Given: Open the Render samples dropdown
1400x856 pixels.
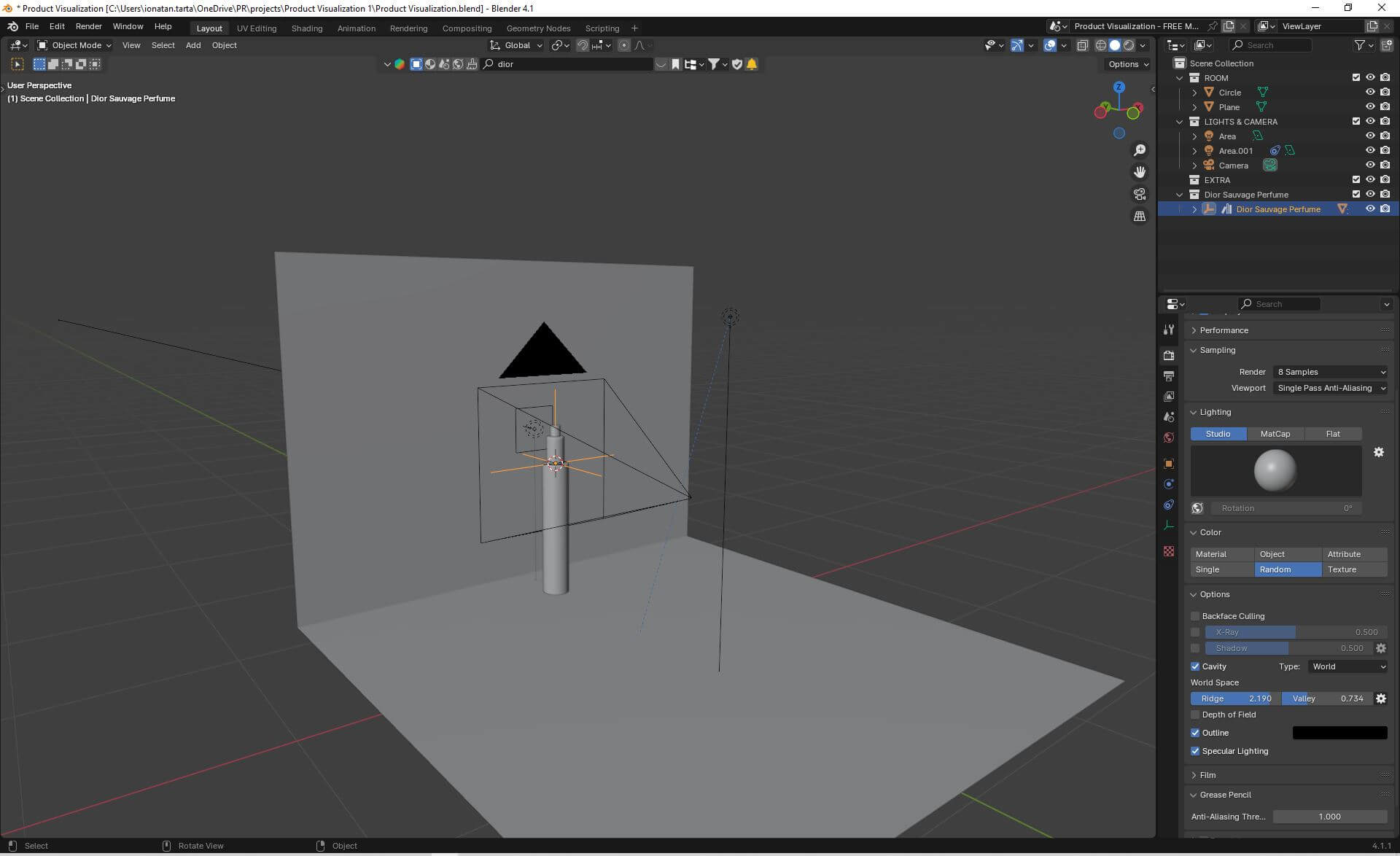Looking at the screenshot, I should click(x=1331, y=372).
